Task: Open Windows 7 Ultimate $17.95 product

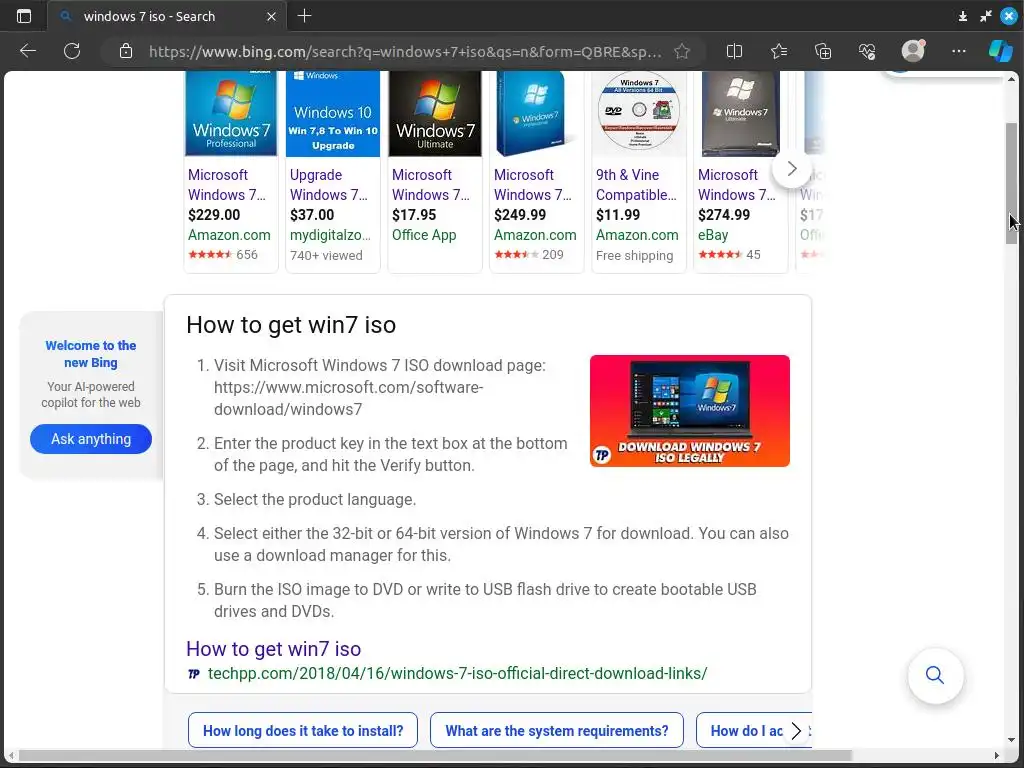Action: (430, 185)
